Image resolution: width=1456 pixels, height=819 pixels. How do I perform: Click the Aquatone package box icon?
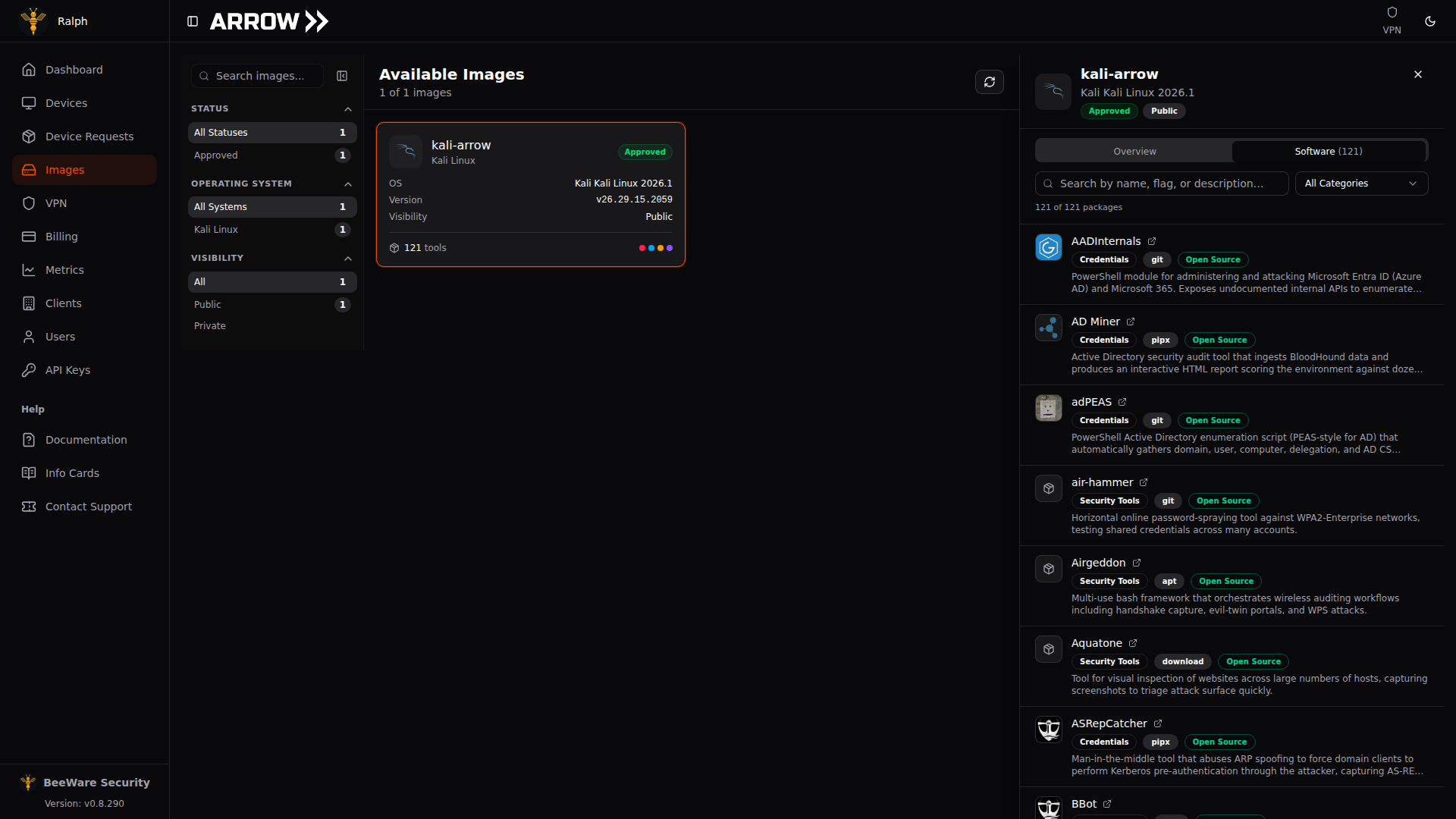point(1049,649)
